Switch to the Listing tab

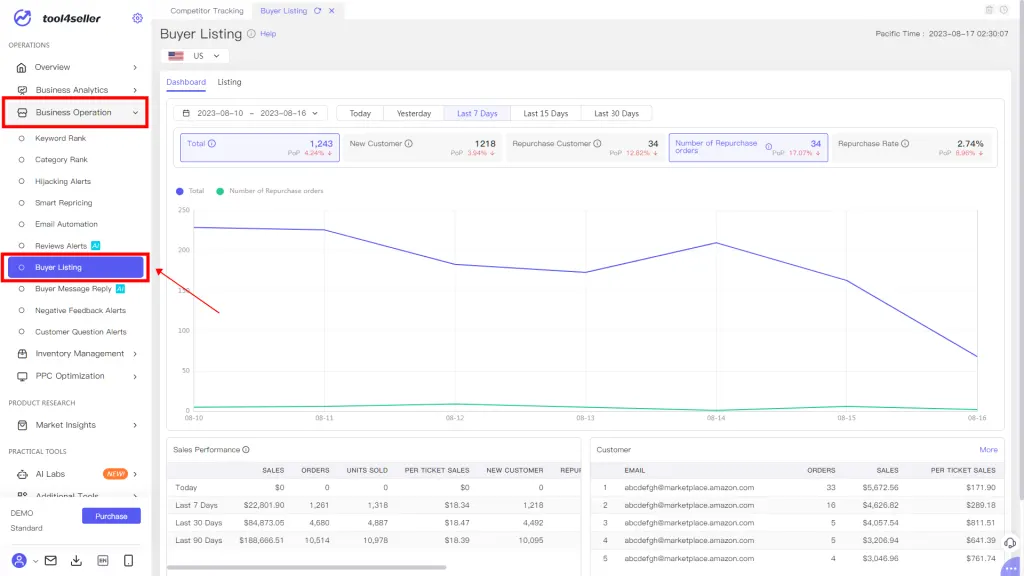[x=229, y=82]
